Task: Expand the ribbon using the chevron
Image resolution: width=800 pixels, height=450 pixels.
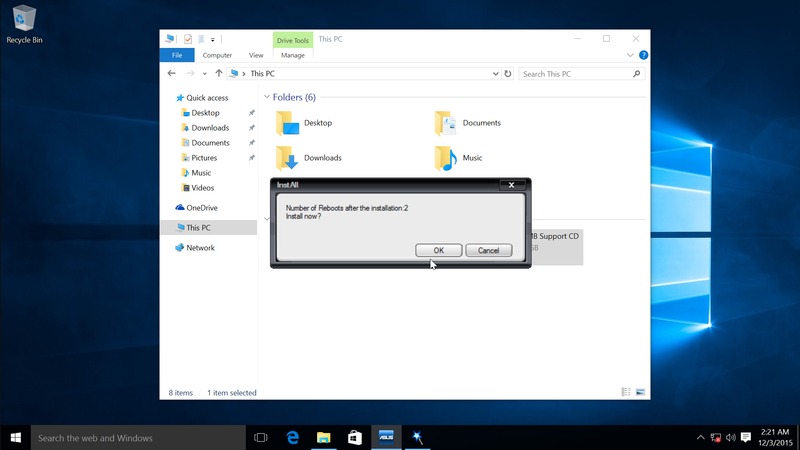Action: tap(632, 55)
